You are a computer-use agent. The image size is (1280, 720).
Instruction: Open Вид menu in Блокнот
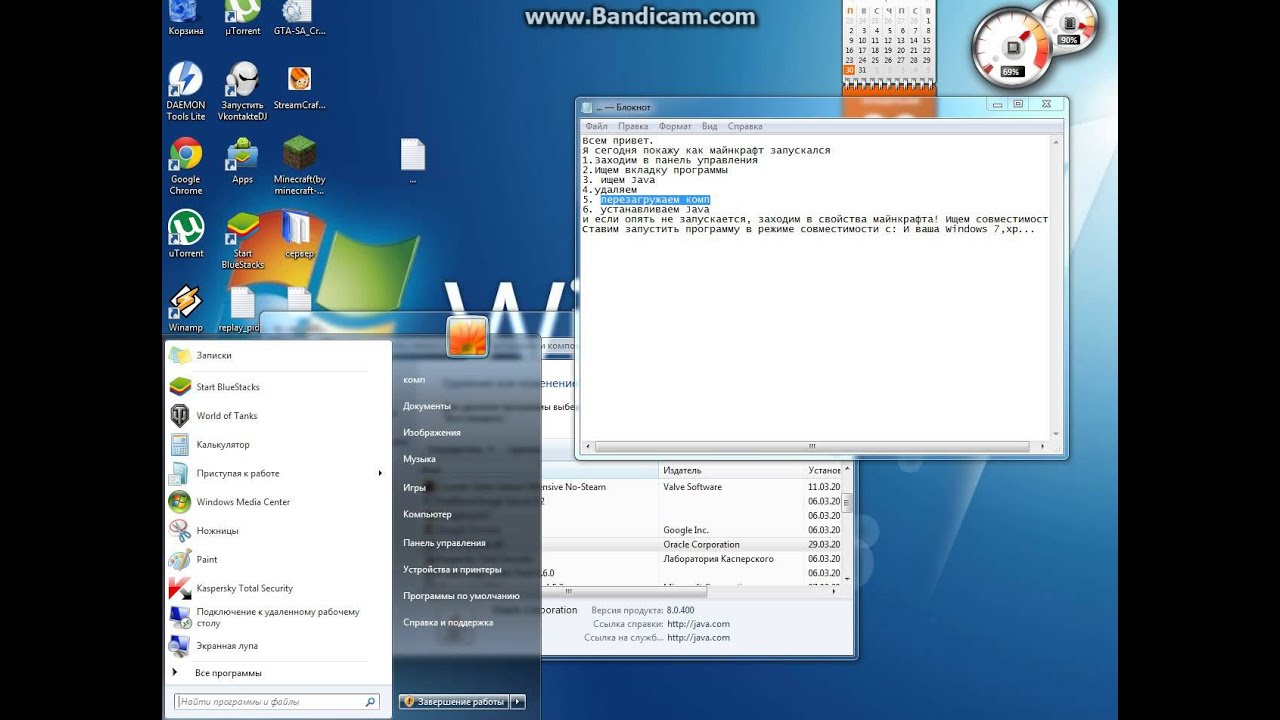pyautogui.click(x=709, y=127)
